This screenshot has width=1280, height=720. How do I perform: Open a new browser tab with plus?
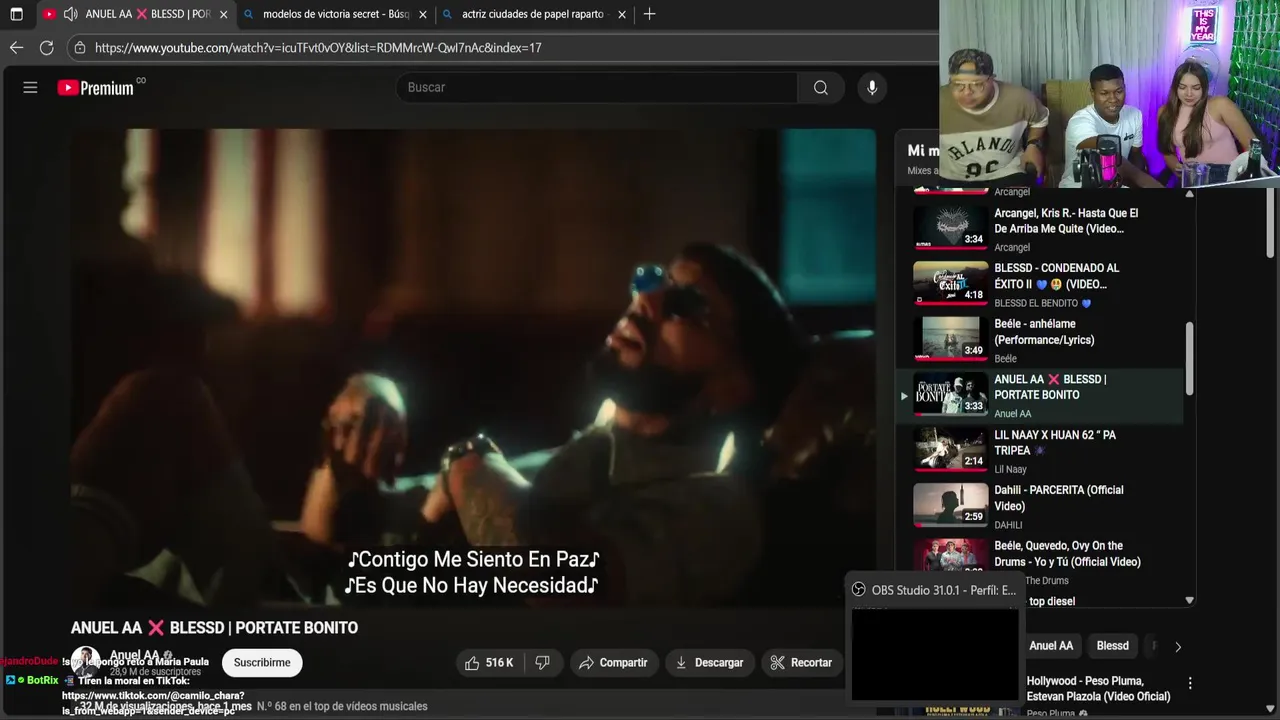click(649, 14)
